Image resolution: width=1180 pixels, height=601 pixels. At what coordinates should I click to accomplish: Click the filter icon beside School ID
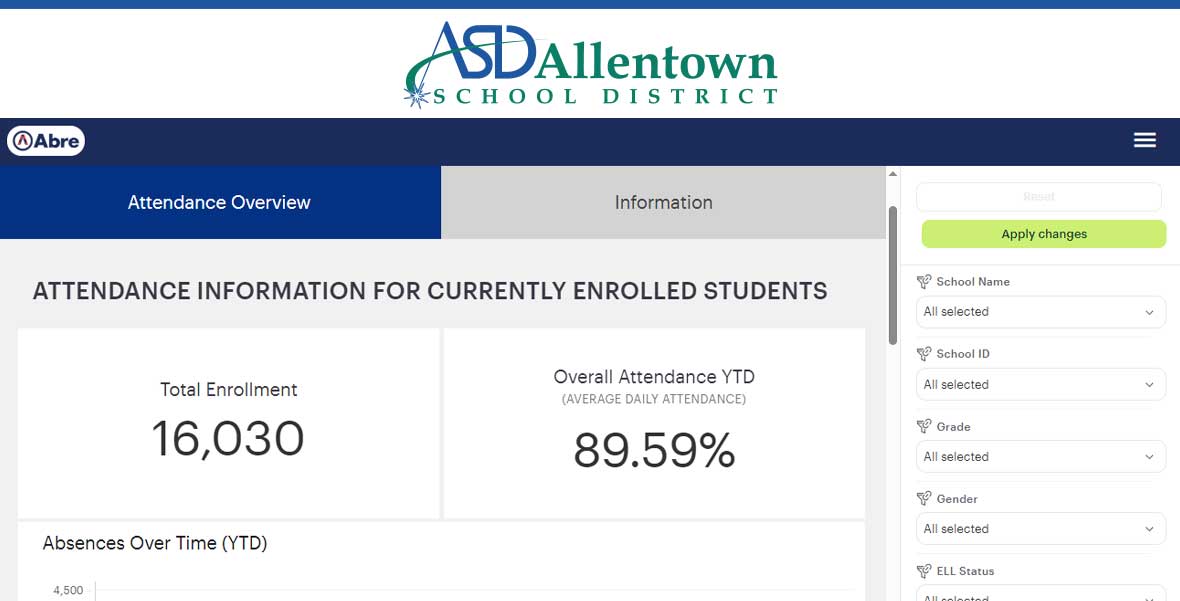click(x=924, y=354)
